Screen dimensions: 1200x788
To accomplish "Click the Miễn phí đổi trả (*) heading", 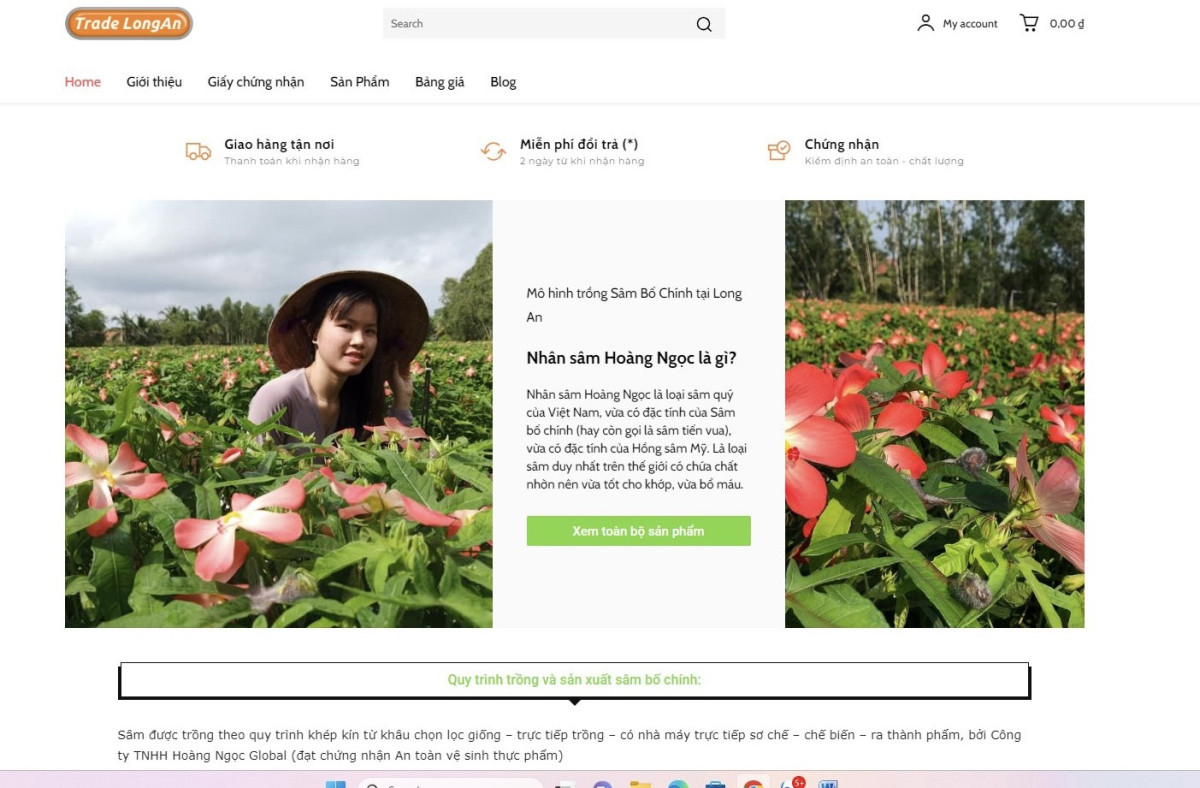I will point(579,144).
